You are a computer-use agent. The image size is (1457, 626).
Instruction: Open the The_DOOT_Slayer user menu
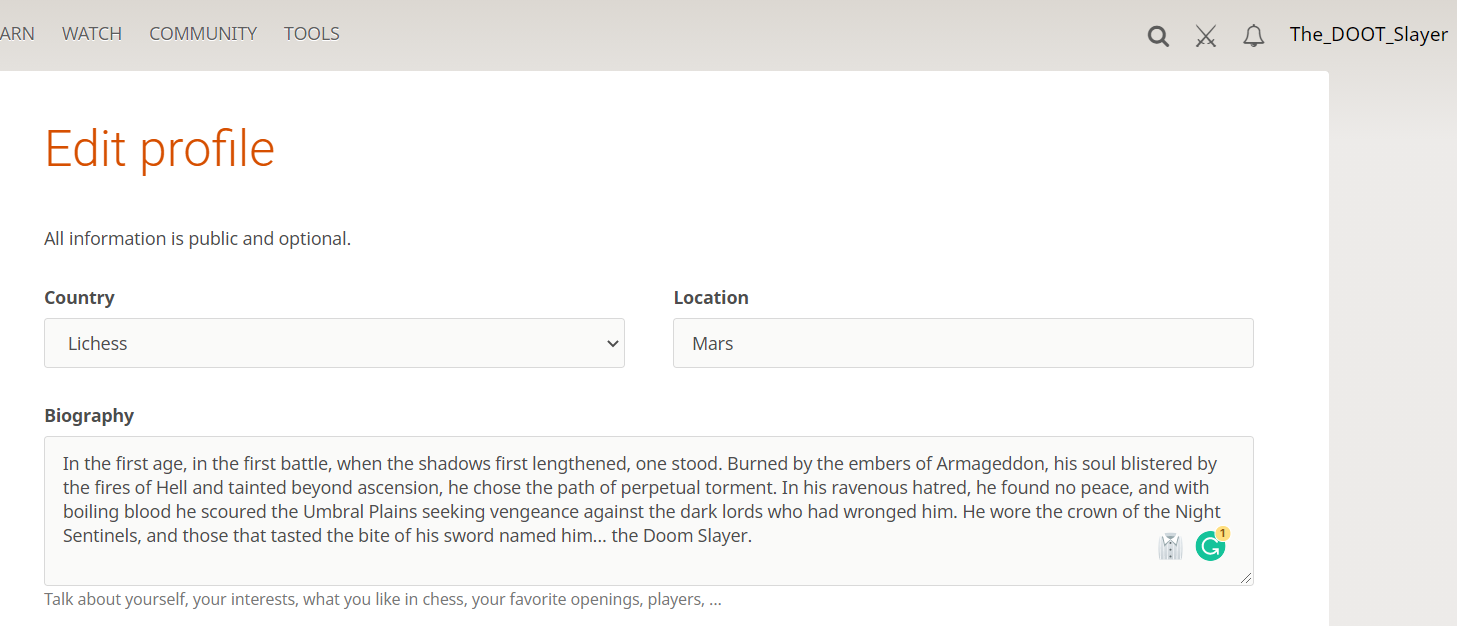[1368, 34]
